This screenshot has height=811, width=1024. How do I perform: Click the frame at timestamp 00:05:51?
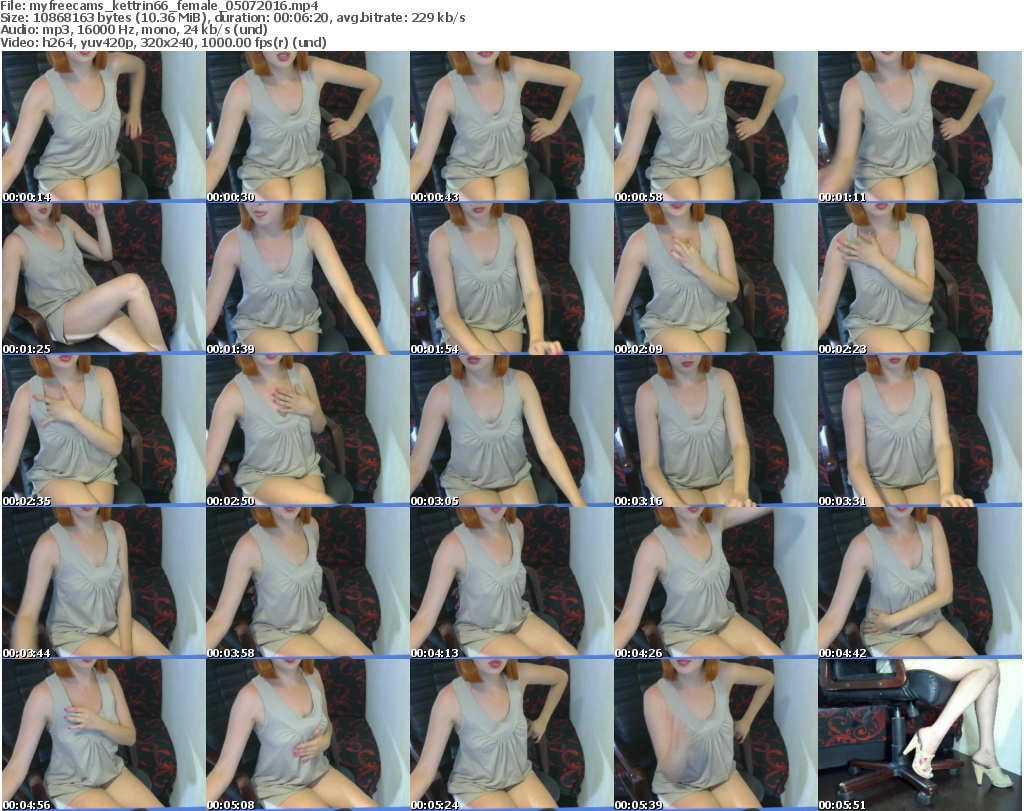pyautogui.click(x=920, y=735)
